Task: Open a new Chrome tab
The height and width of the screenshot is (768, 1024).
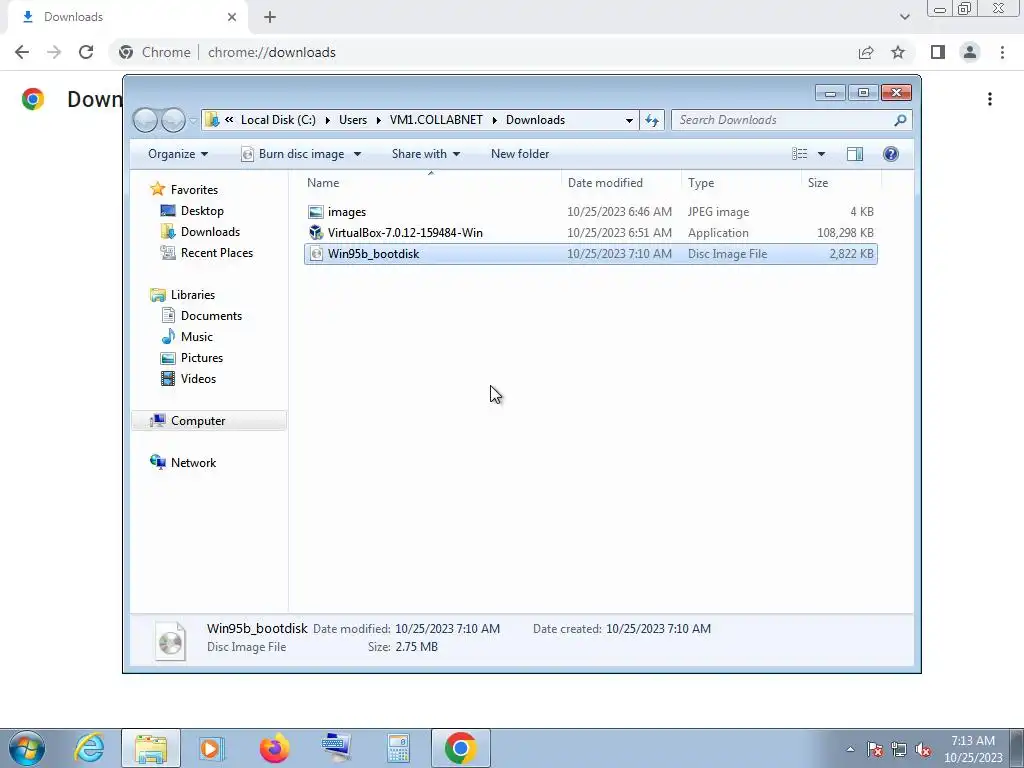Action: 270,17
